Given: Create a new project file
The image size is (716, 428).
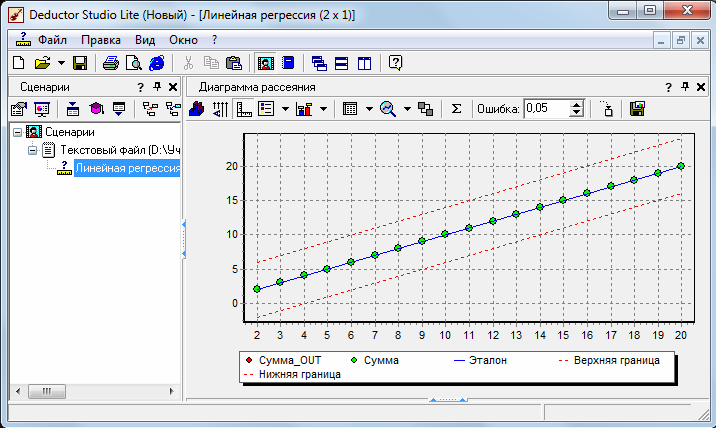Looking at the screenshot, I should click(19, 63).
